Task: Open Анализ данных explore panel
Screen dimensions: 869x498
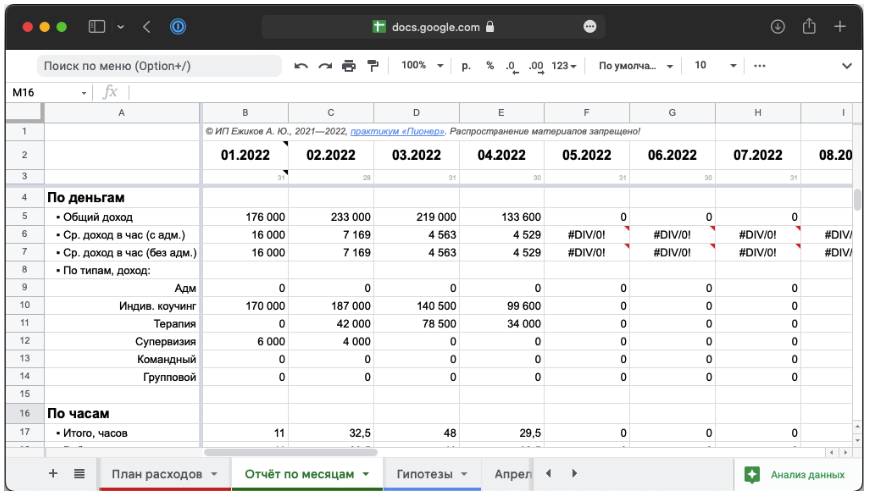Action: tap(795, 475)
